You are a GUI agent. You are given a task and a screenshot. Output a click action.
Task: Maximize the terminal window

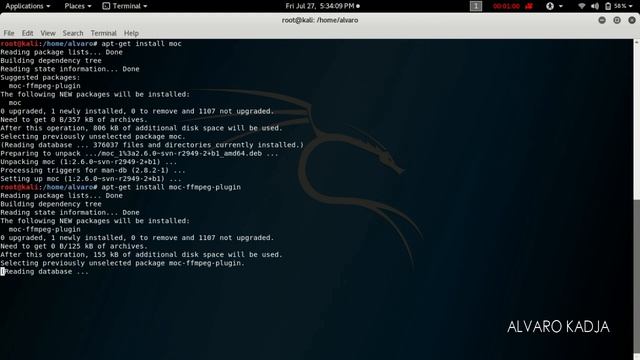pyautogui.click(x=617, y=20)
